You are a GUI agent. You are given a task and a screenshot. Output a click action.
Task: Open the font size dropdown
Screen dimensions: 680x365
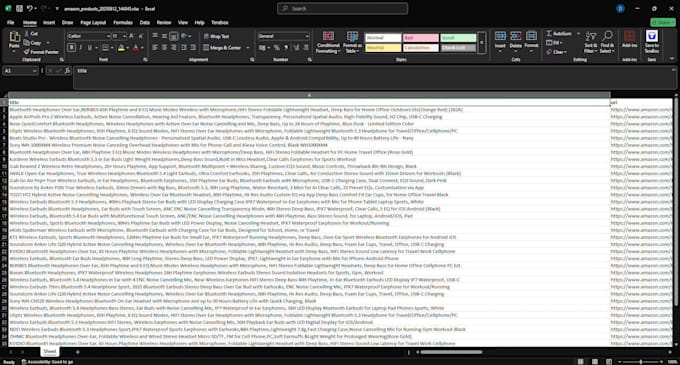(x=124, y=36)
